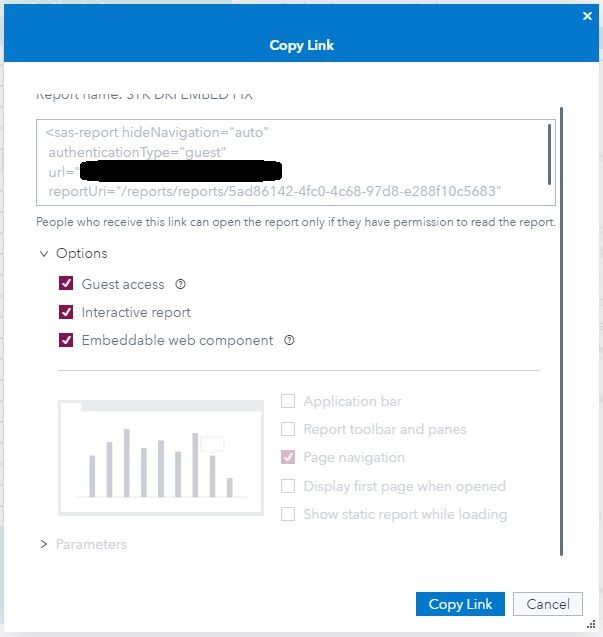Check Report toolbar and panes option
Image resolution: width=603 pixels, height=637 pixels.
tap(288, 429)
